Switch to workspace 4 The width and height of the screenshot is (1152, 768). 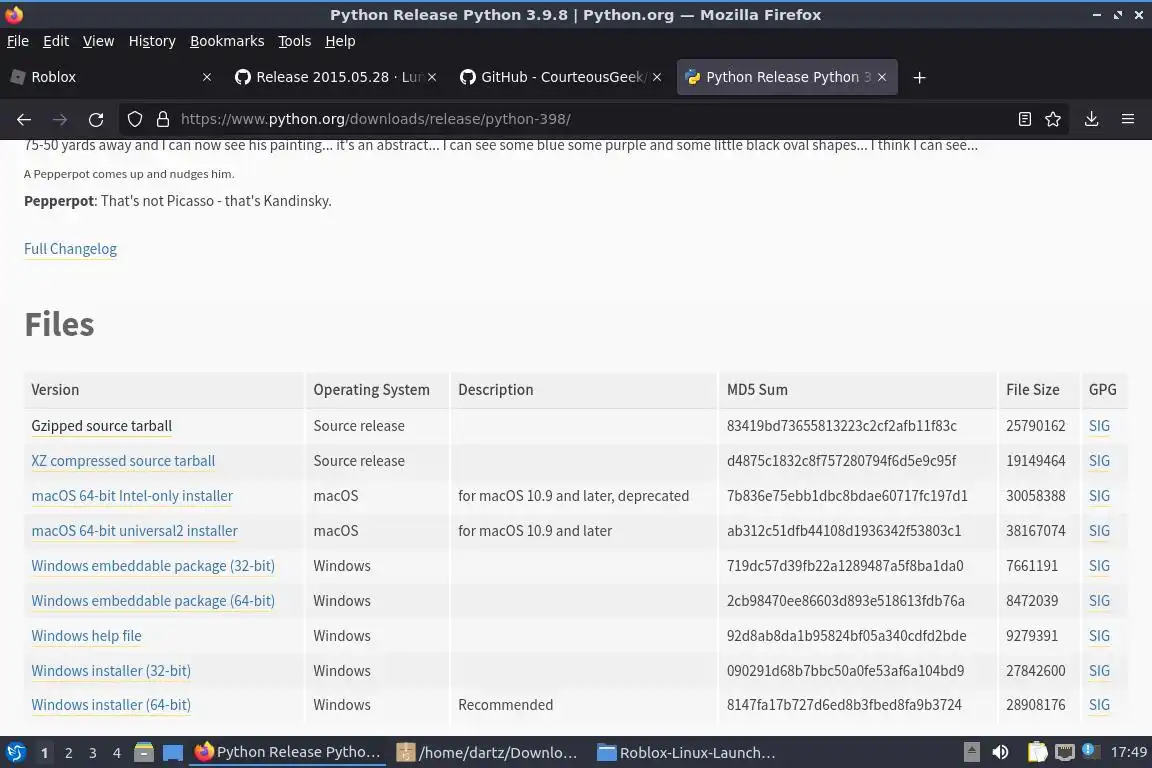click(x=117, y=753)
